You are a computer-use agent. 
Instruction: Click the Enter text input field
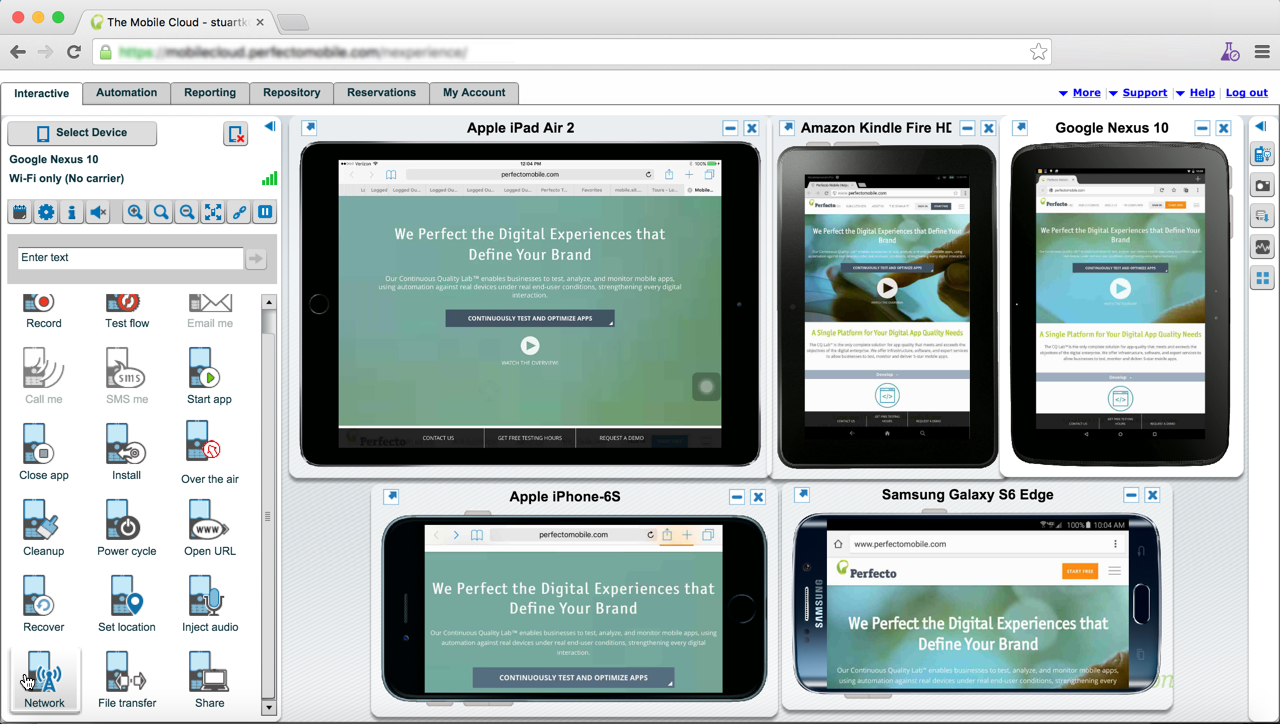tap(130, 258)
